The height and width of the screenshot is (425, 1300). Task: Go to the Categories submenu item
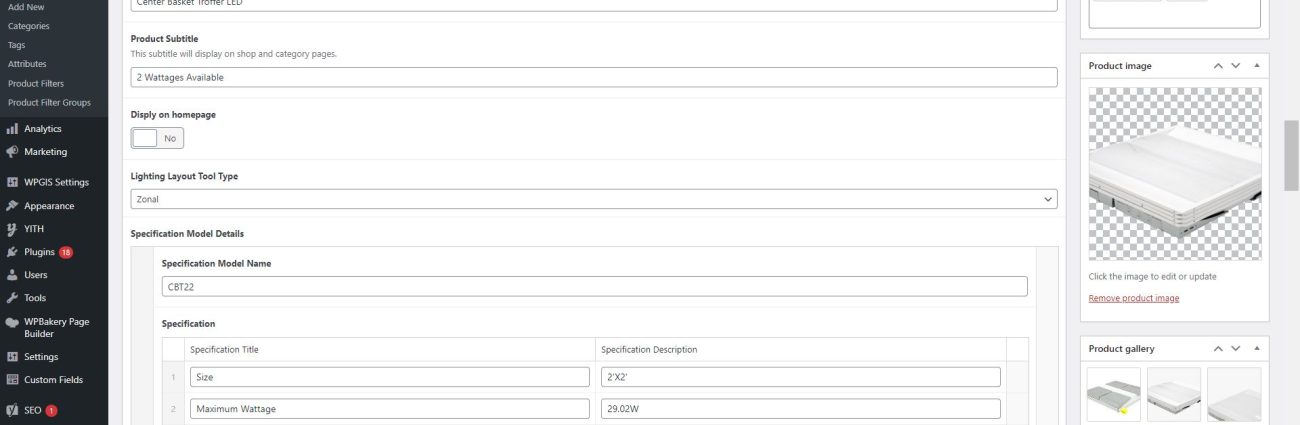pos(28,26)
